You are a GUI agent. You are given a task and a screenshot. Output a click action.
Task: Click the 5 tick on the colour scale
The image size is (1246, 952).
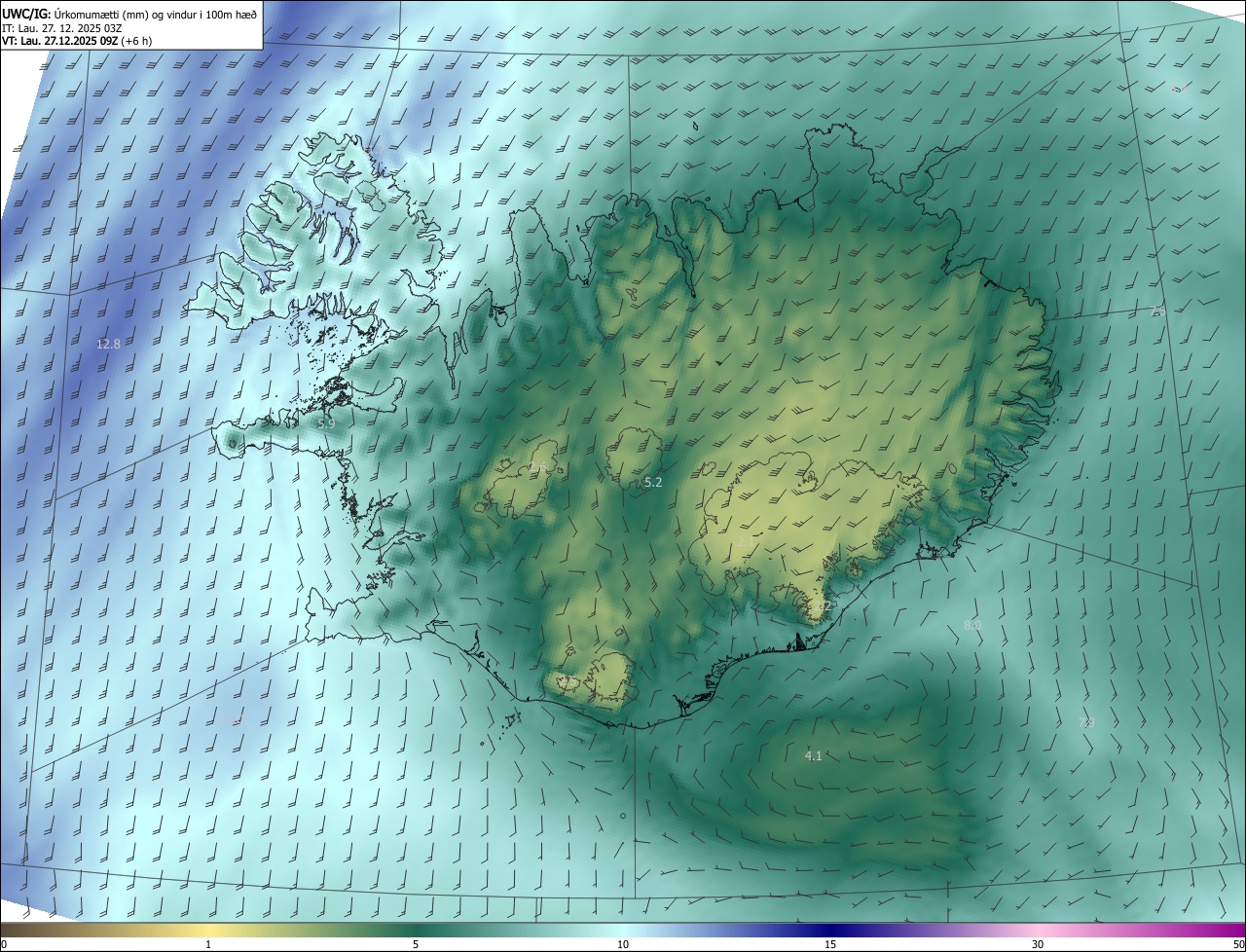(416, 944)
